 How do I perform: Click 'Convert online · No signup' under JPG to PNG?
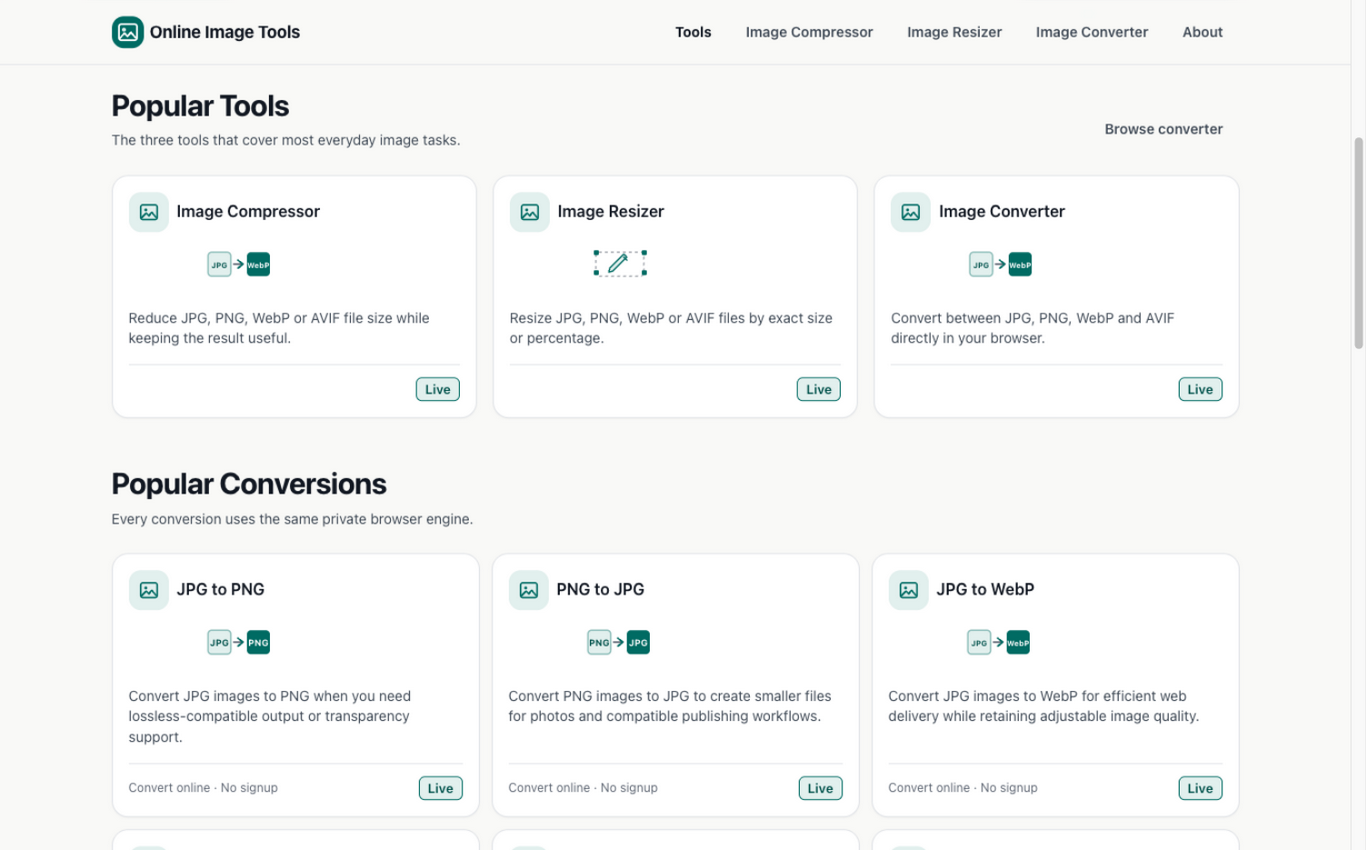[203, 788]
